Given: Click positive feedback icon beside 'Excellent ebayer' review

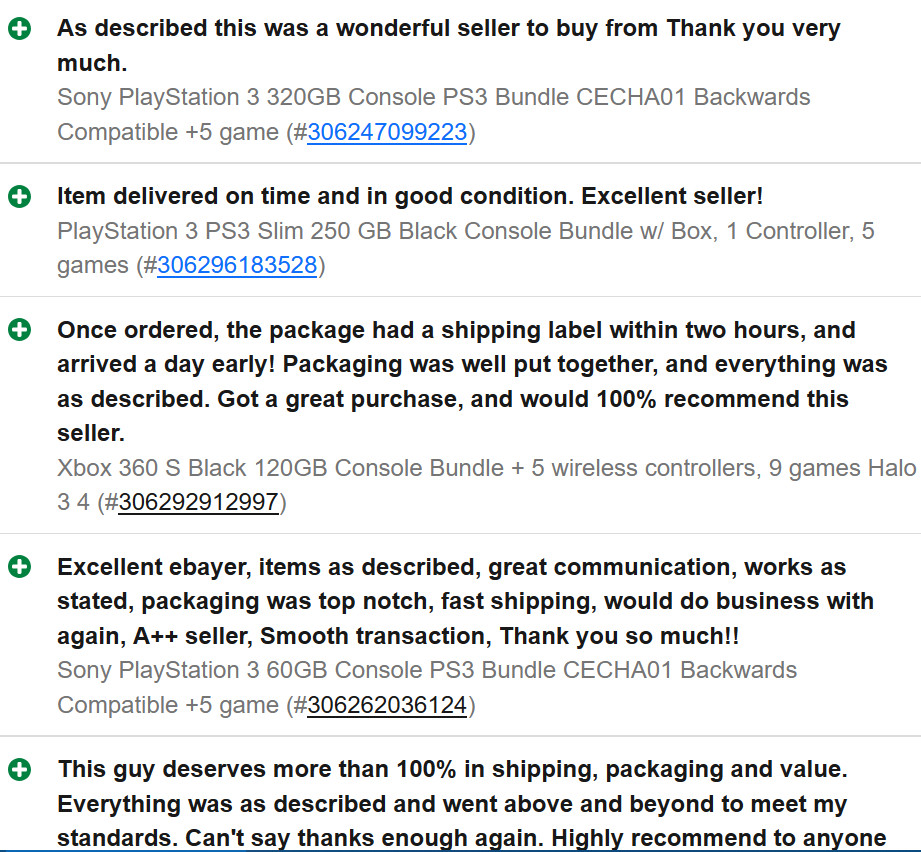Looking at the screenshot, I should pyautogui.click(x=19, y=567).
